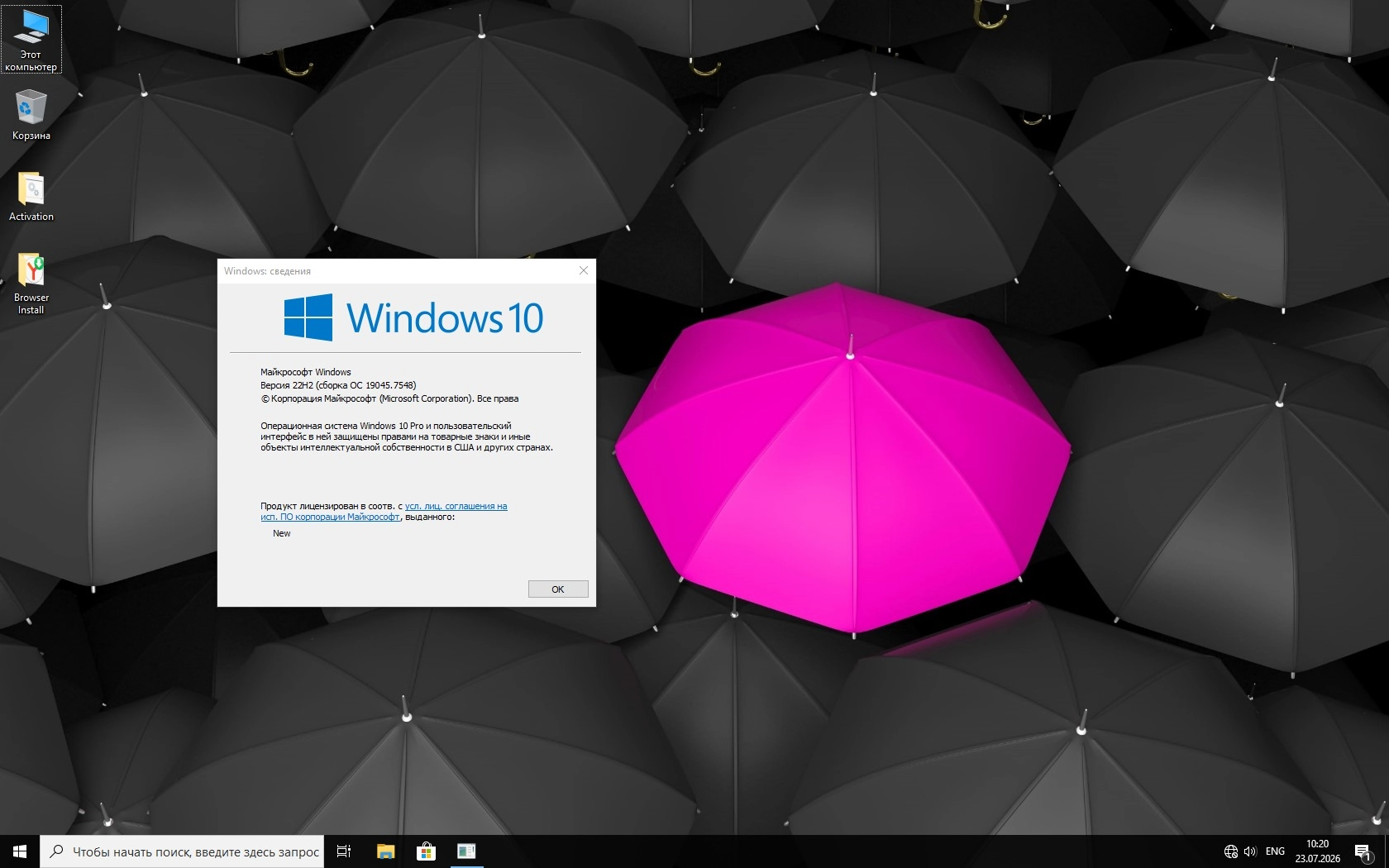Image resolution: width=1389 pixels, height=868 pixels.
Task: Click the licensee name 'New'
Action: (282, 533)
